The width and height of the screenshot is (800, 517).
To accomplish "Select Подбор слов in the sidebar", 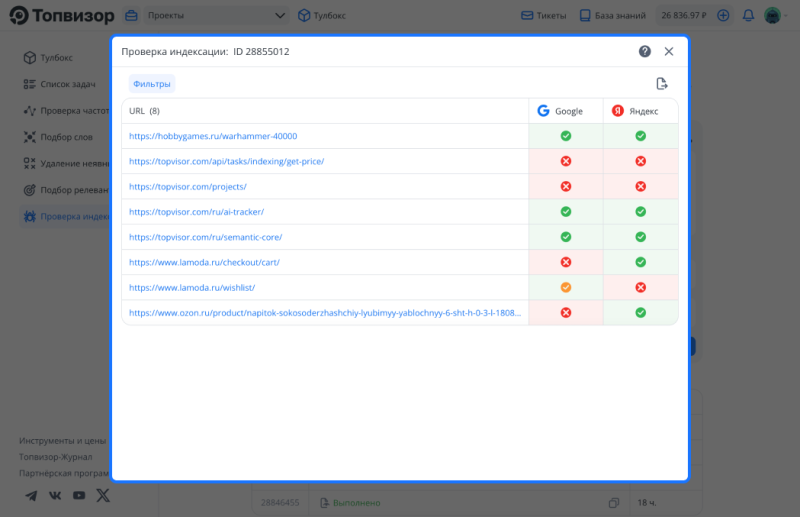I will 58,137.
